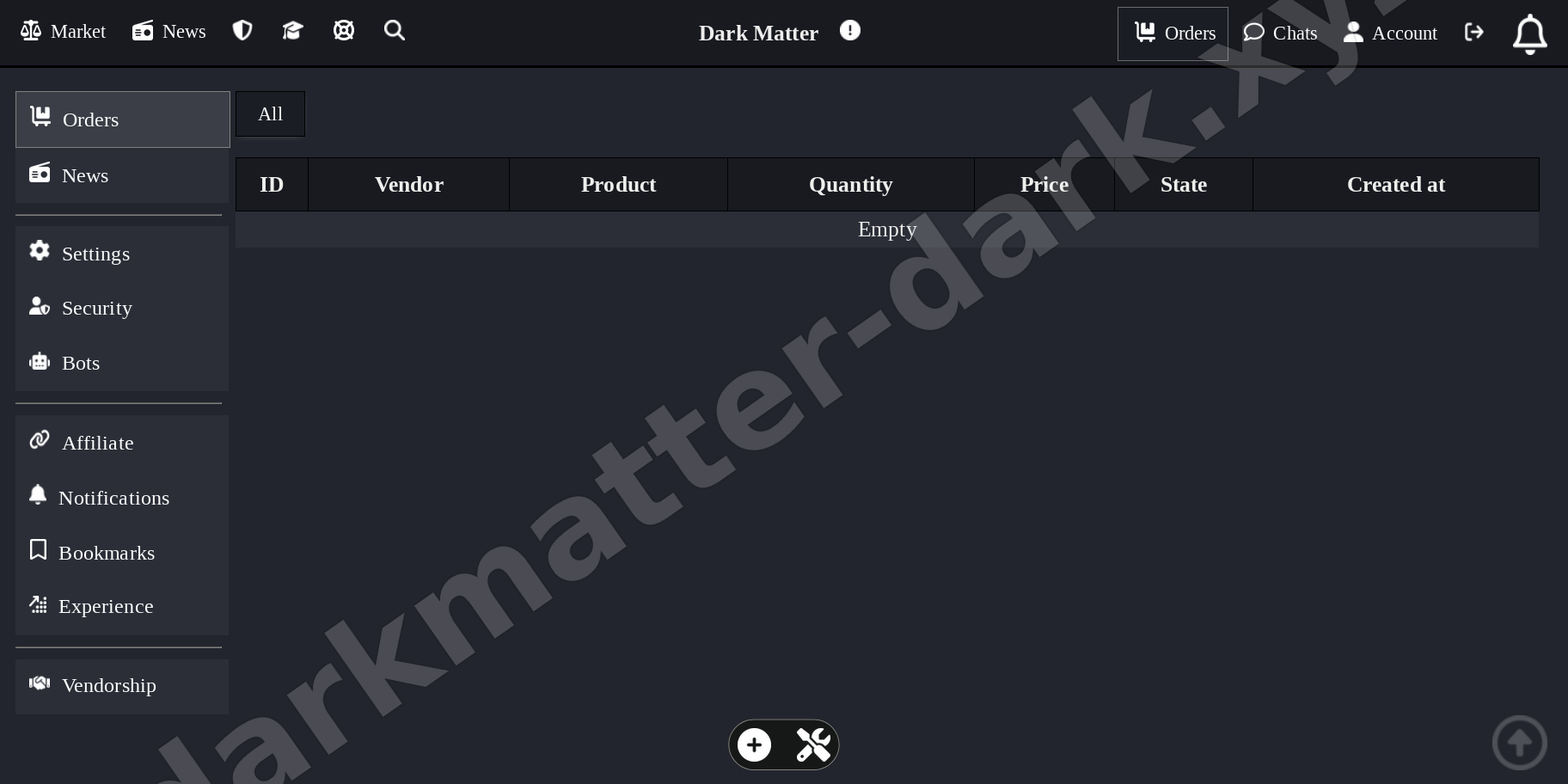Image resolution: width=1568 pixels, height=784 pixels.
Task: Click the Created at column header
Action: click(x=1396, y=185)
